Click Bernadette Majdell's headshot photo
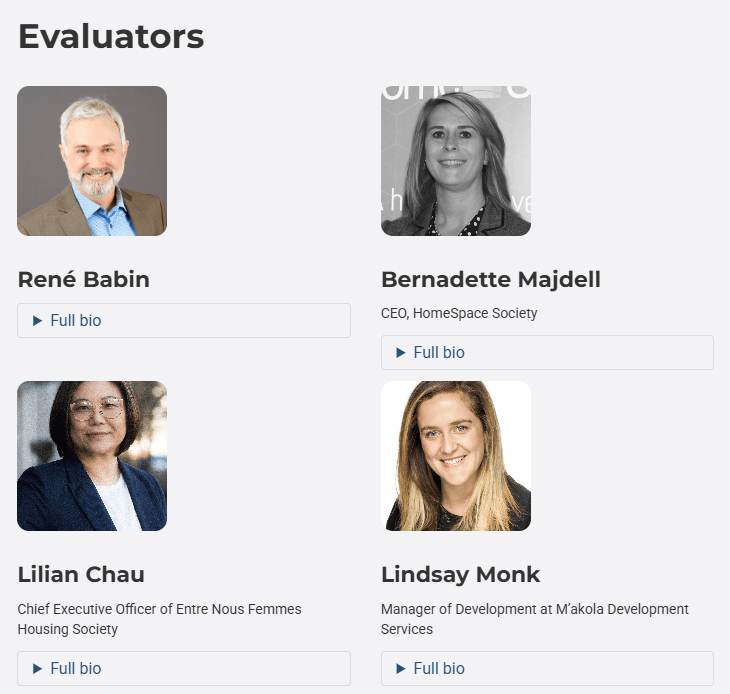The width and height of the screenshot is (730, 694). click(456, 161)
